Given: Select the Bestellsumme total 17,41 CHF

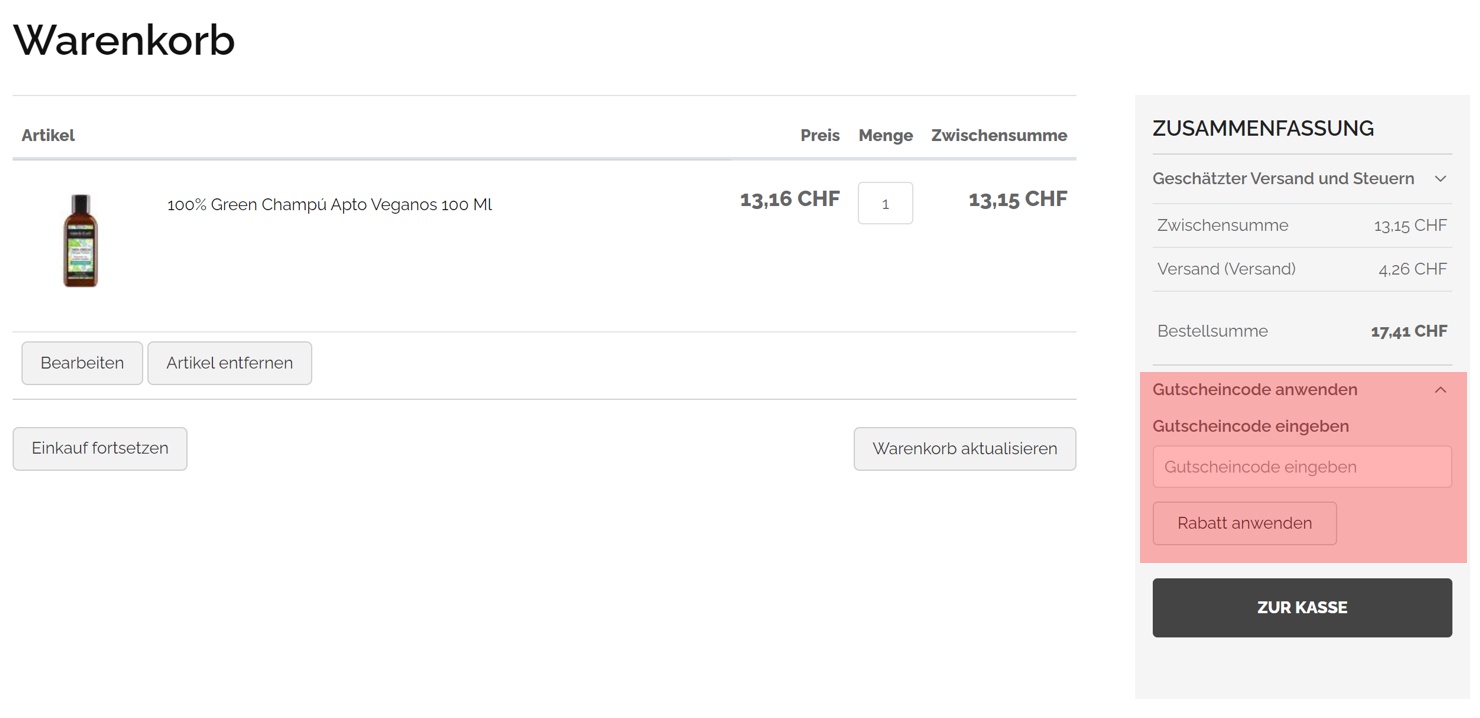Looking at the screenshot, I should 1408,332.
